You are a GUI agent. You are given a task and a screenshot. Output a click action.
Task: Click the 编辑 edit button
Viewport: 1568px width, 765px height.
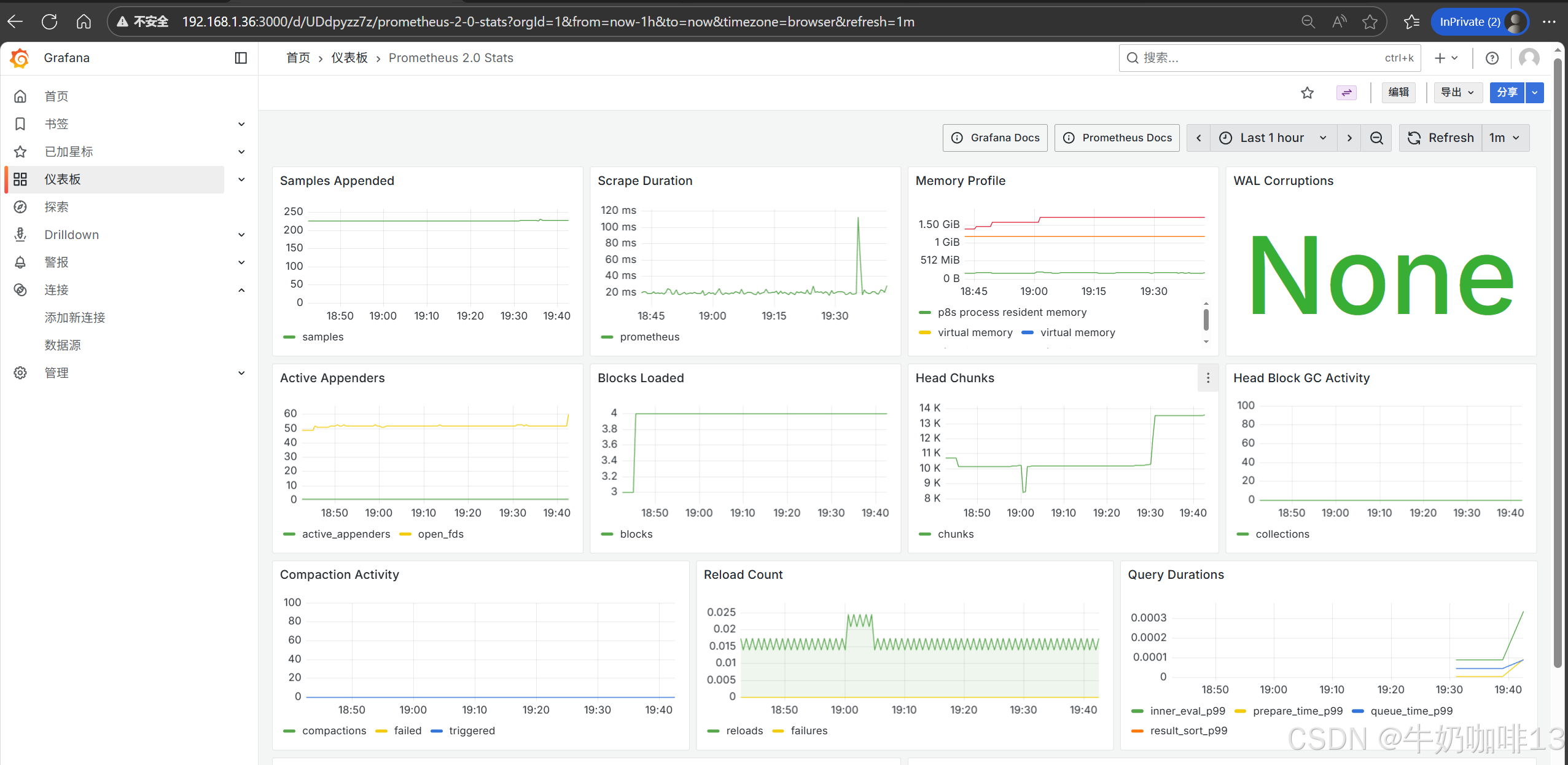pyautogui.click(x=1398, y=93)
